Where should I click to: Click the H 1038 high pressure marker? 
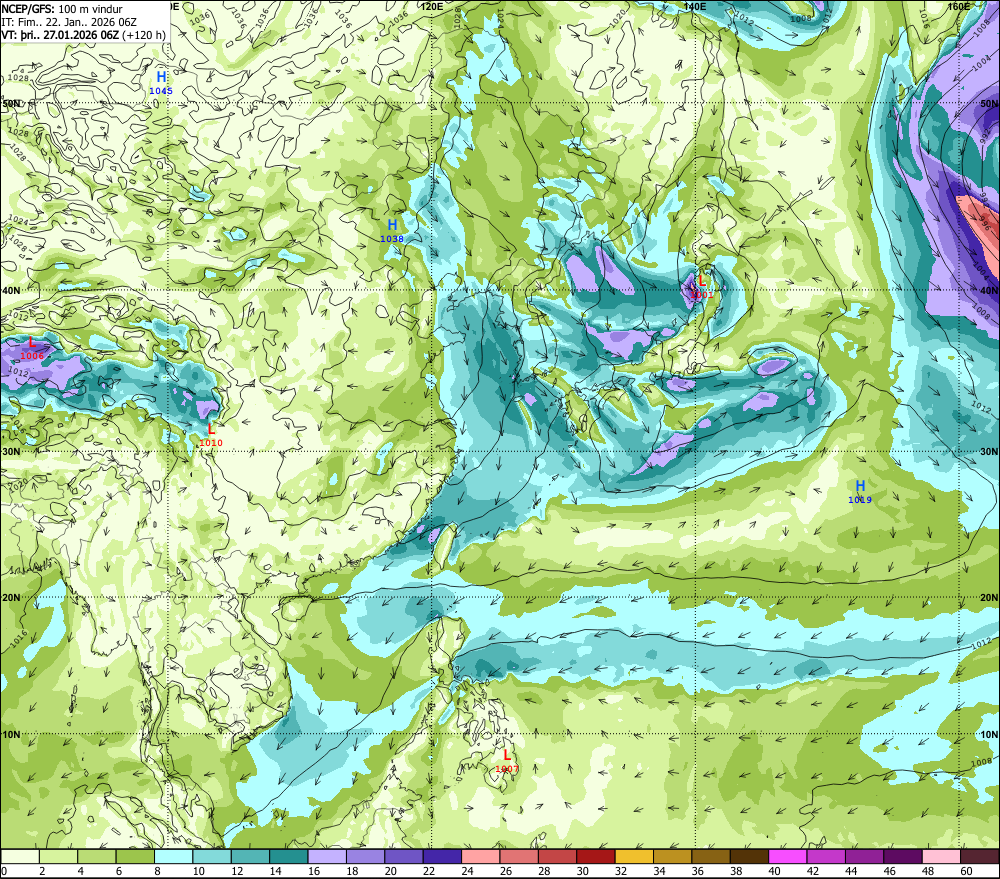point(392,231)
